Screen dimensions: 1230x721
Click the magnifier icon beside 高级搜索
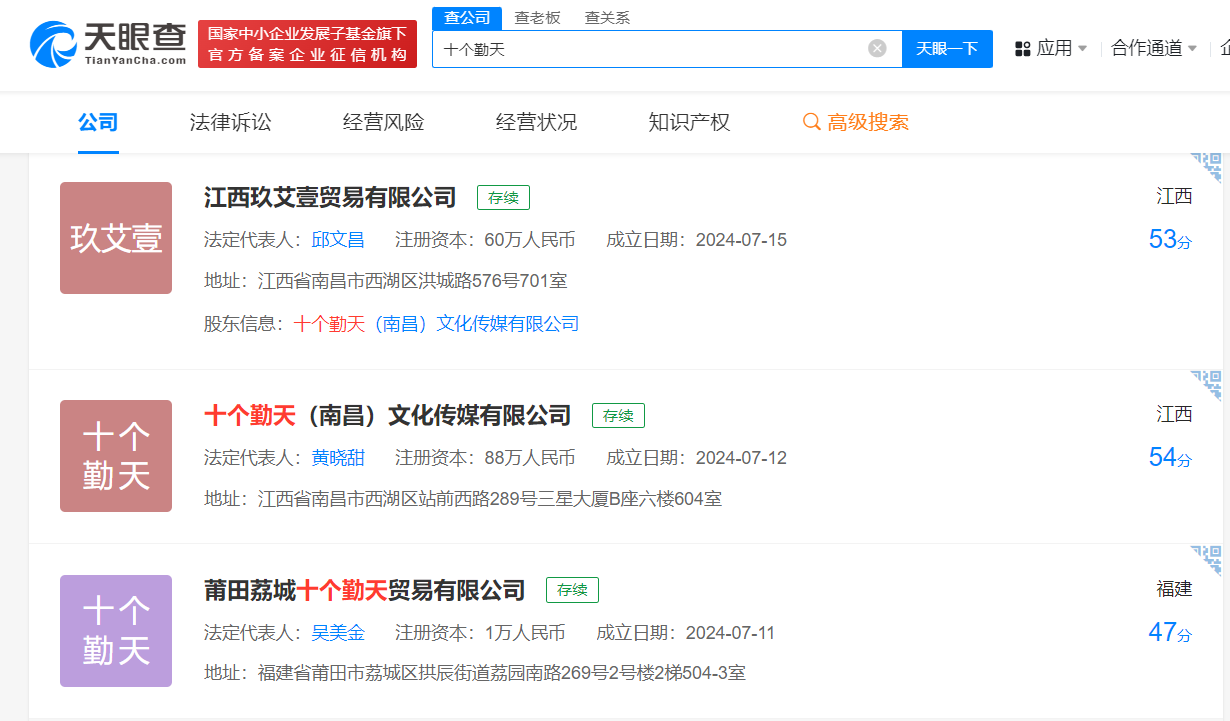(809, 121)
